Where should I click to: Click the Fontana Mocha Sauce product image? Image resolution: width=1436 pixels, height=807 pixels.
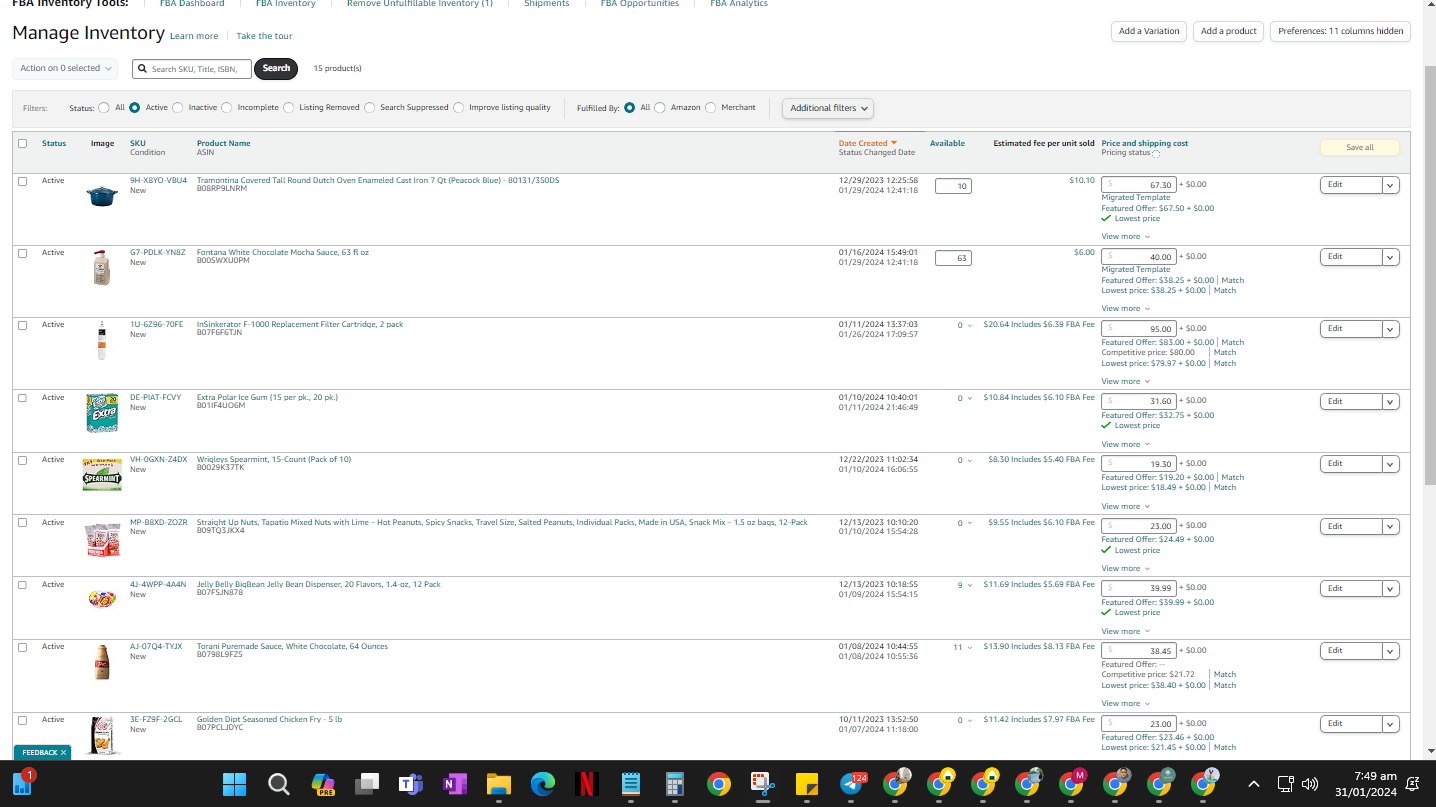click(101, 268)
